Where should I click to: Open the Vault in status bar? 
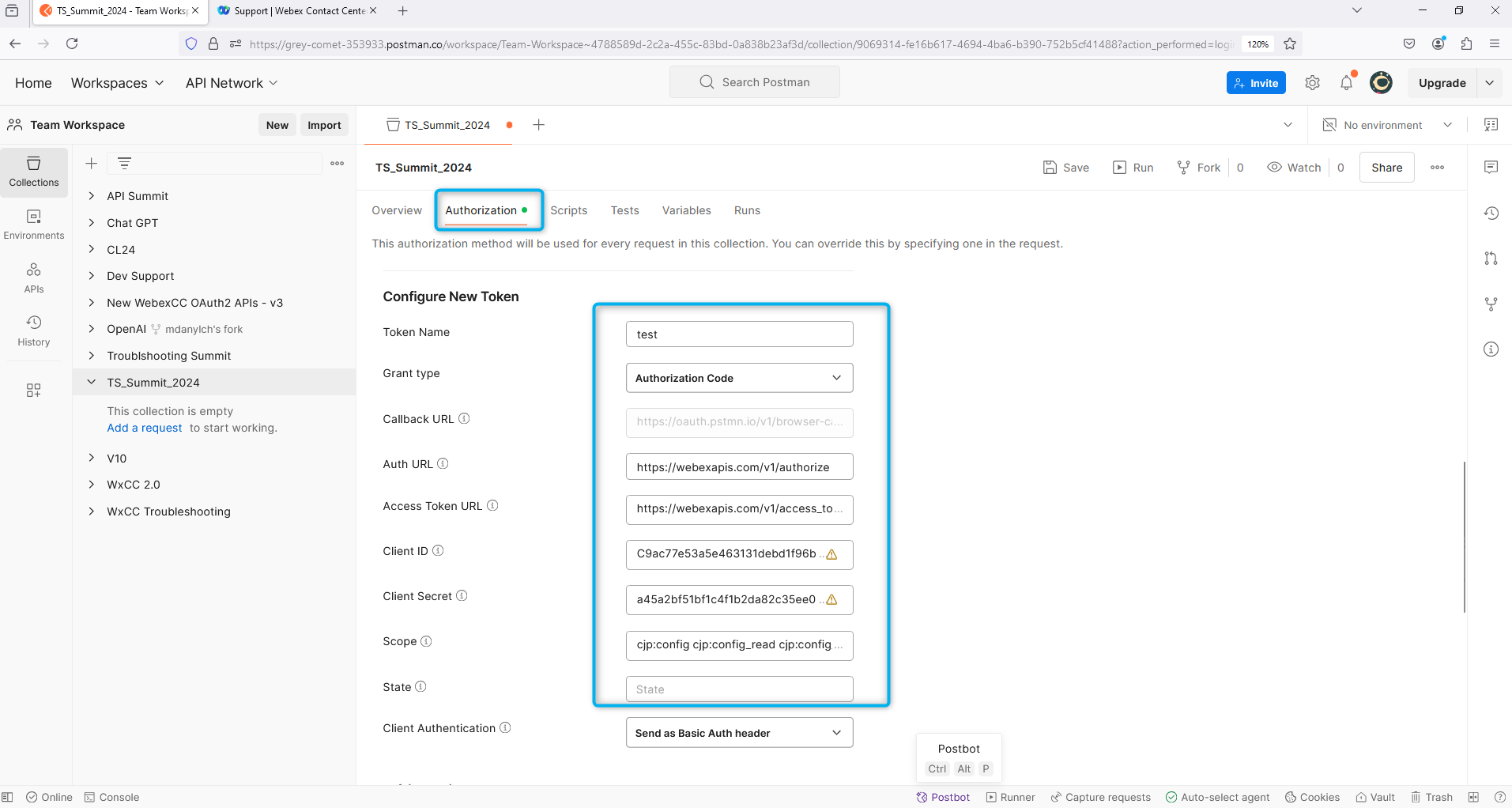[x=1375, y=797]
